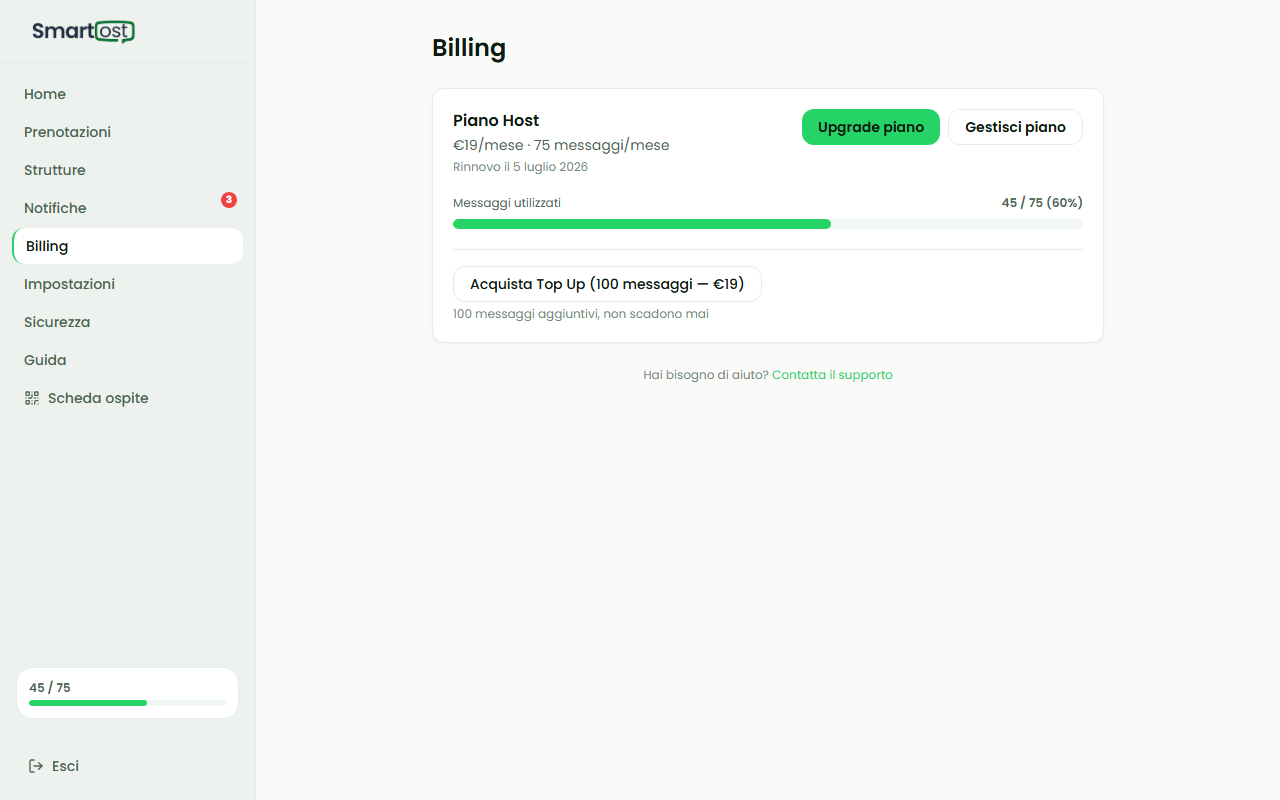This screenshot has height=800, width=1280.
Task: Click the Piano Host plan title
Action: tap(496, 121)
